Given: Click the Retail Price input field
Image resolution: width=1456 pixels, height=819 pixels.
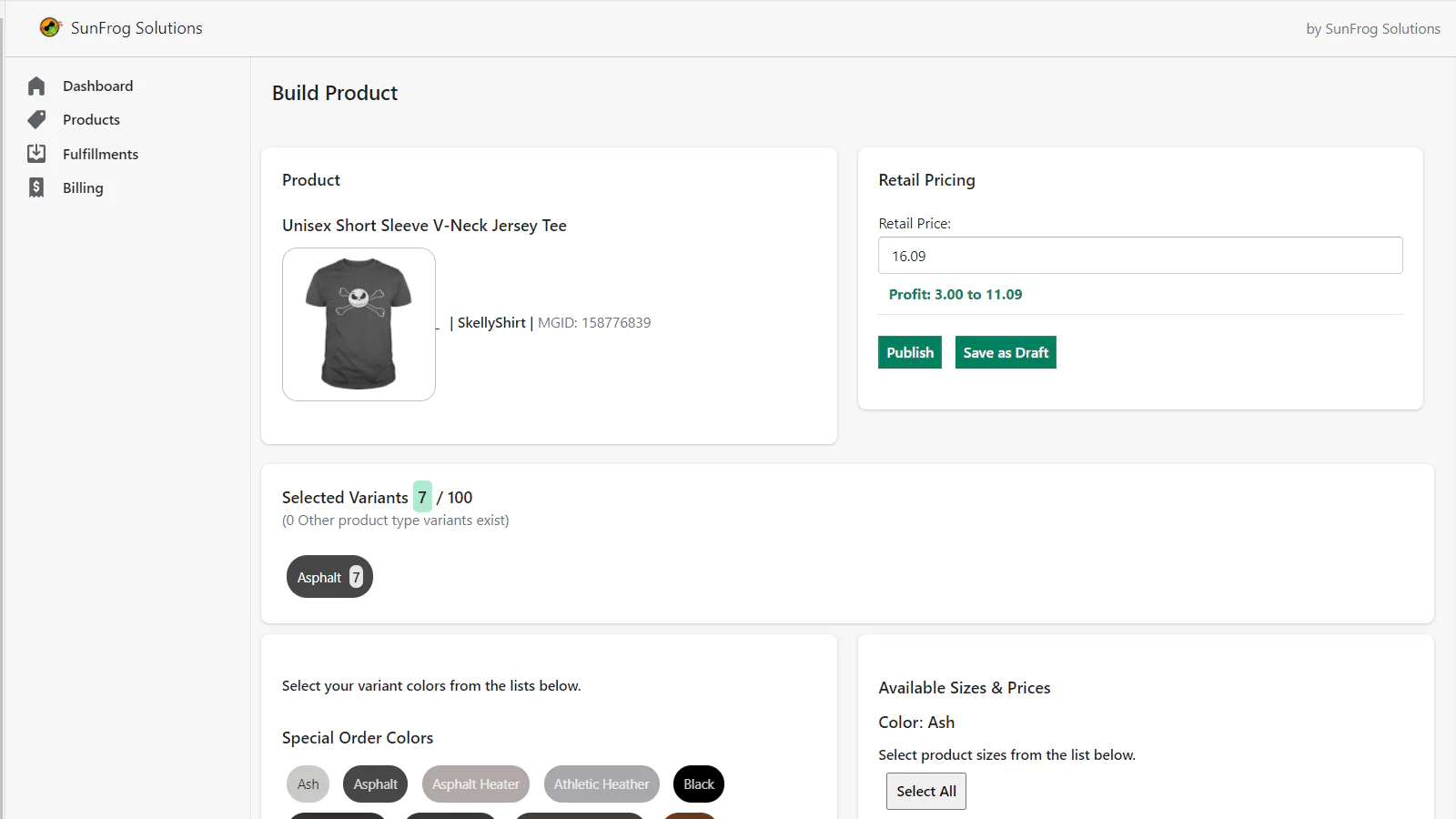Looking at the screenshot, I should pyautogui.click(x=1139, y=256).
